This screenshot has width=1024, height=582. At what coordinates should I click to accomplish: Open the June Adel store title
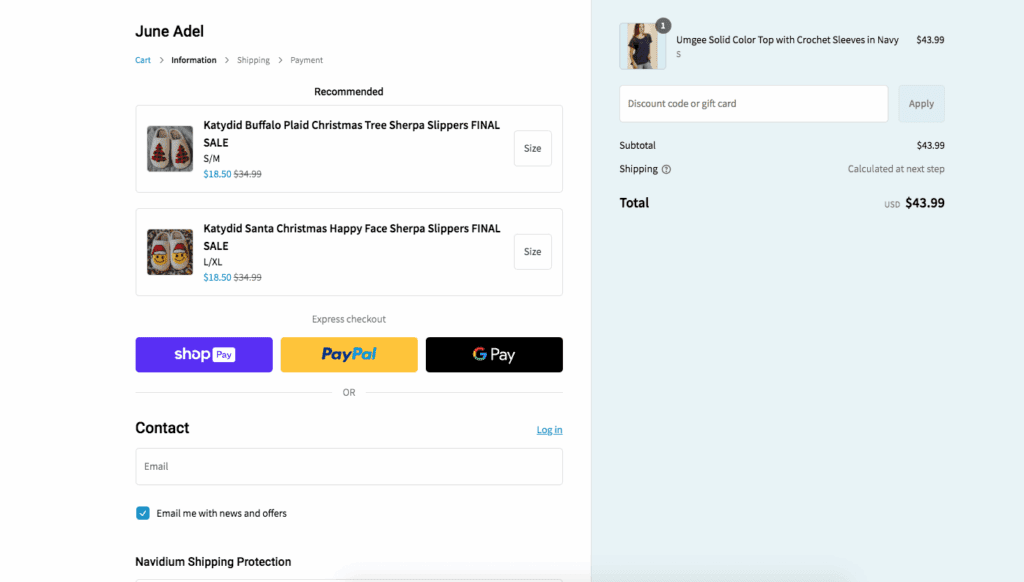tap(170, 31)
